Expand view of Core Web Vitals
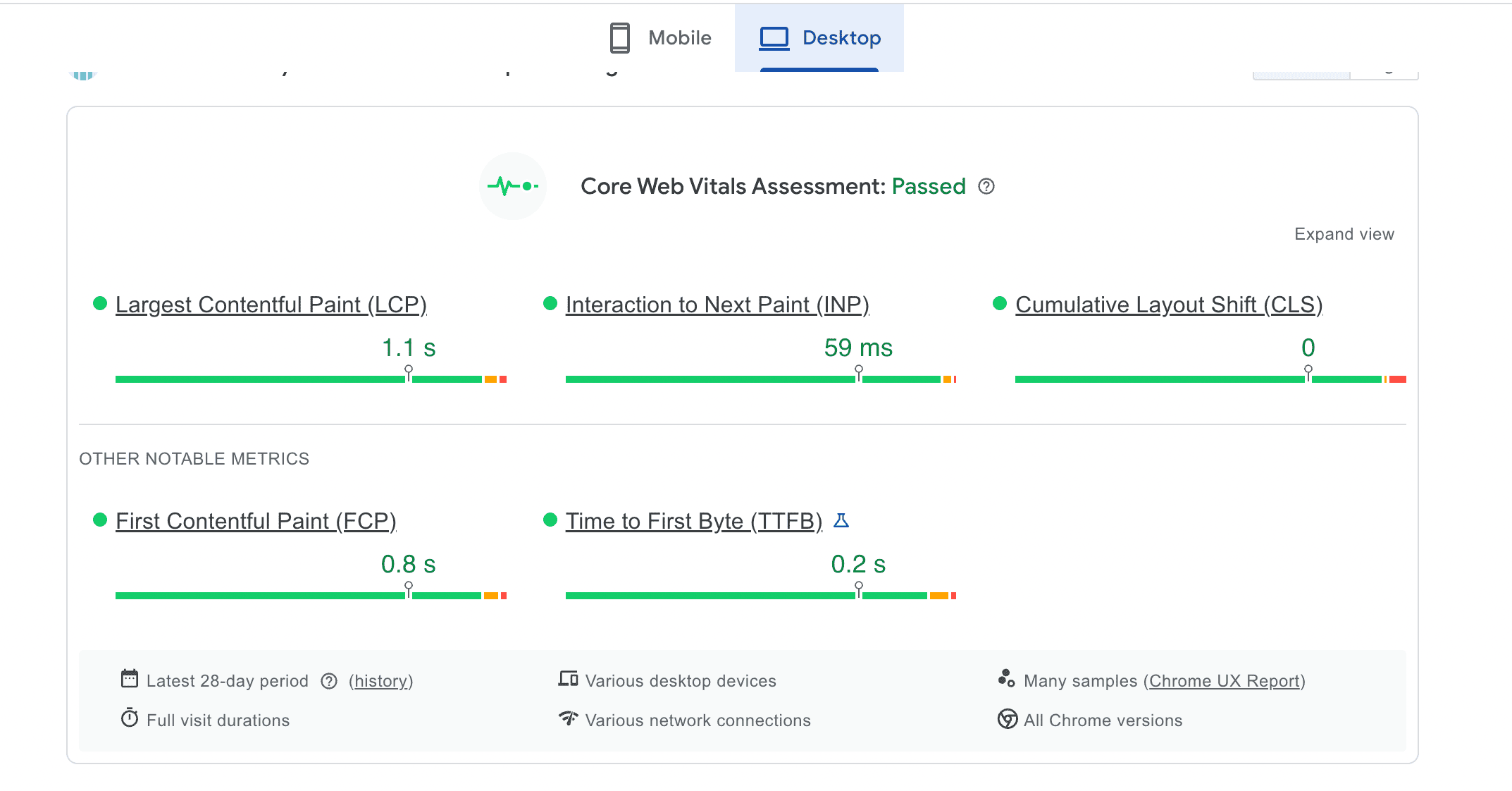Image resolution: width=1512 pixels, height=791 pixels. [x=1344, y=234]
